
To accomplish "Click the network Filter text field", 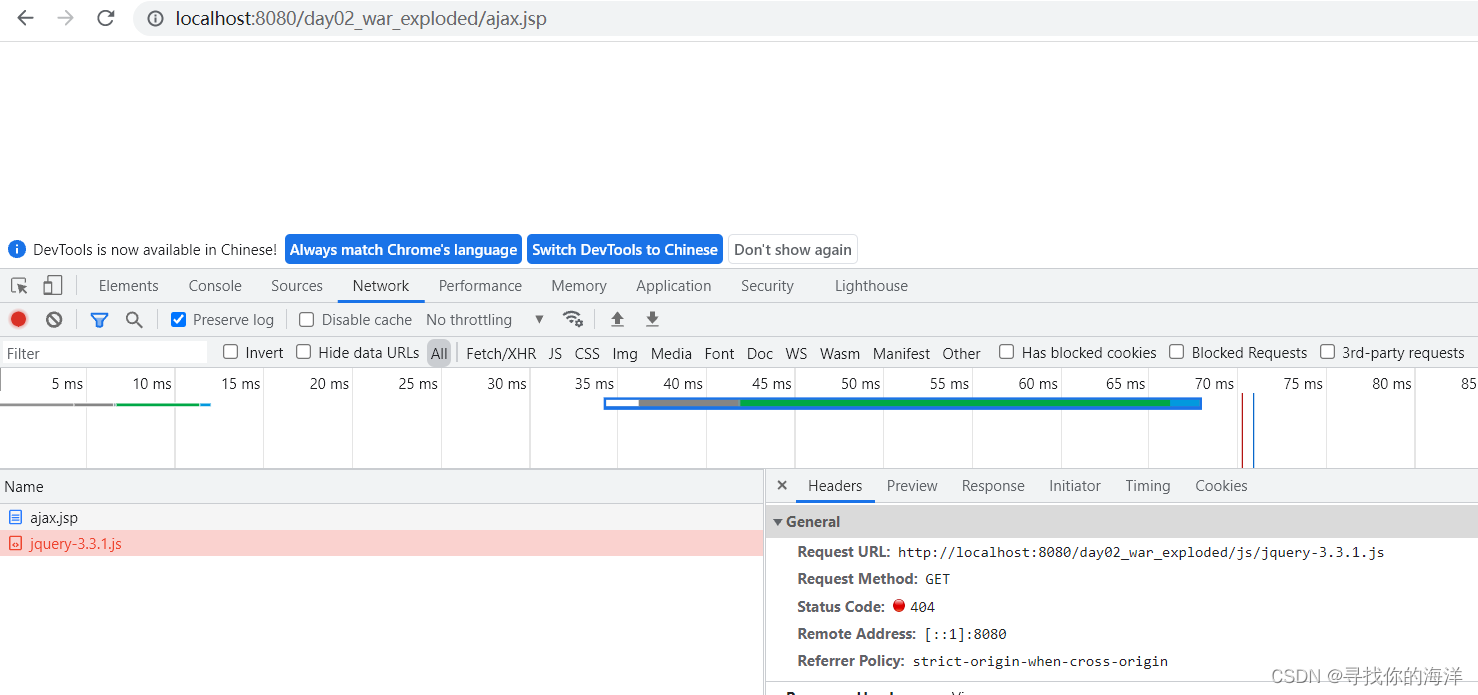I will point(104,353).
